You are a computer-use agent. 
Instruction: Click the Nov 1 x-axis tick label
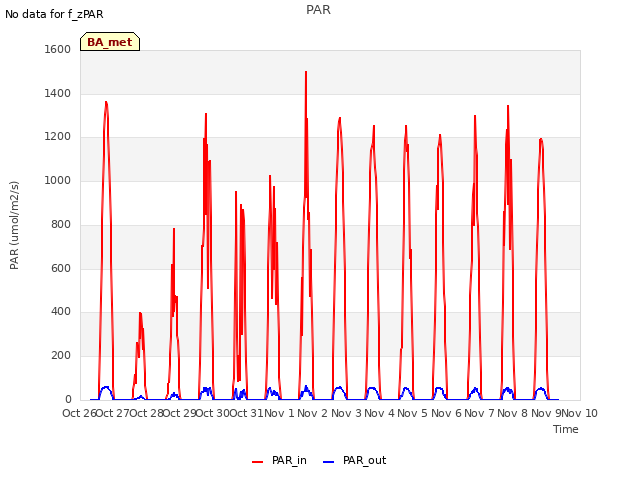click(279, 413)
